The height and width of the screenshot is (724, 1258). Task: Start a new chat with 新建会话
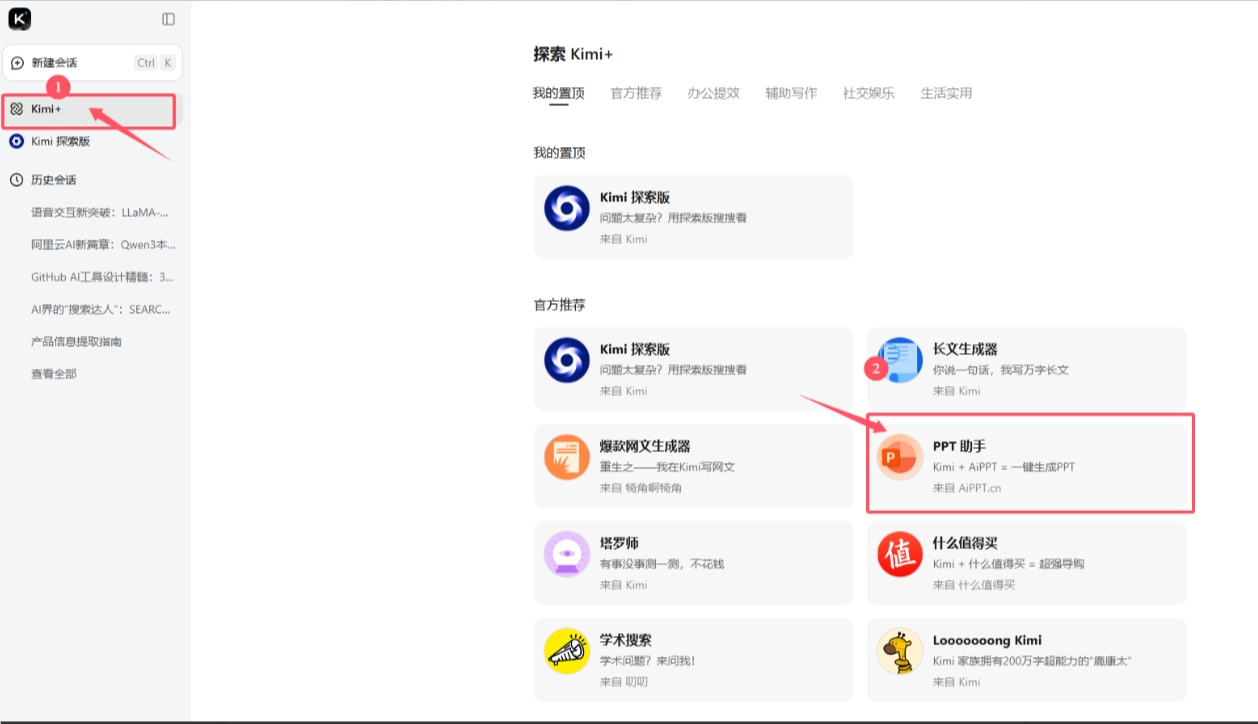pyautogui.click(x=92, y=63)
